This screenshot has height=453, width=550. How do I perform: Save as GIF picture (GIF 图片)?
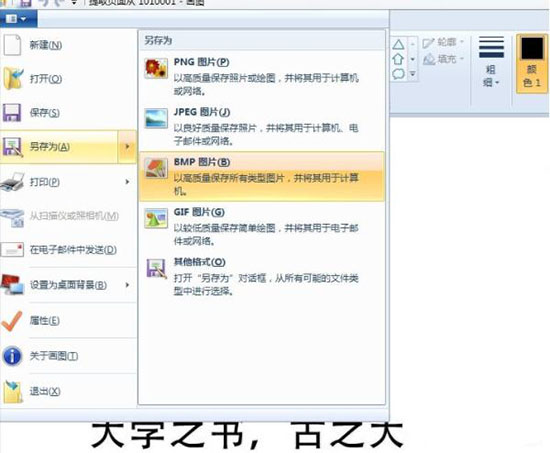262,226
